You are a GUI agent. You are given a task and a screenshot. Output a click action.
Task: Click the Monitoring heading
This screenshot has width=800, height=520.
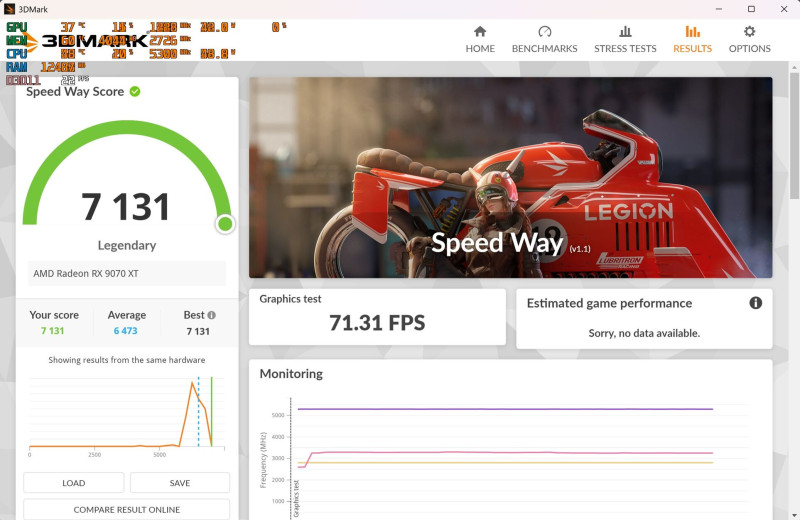coord(291,374)
